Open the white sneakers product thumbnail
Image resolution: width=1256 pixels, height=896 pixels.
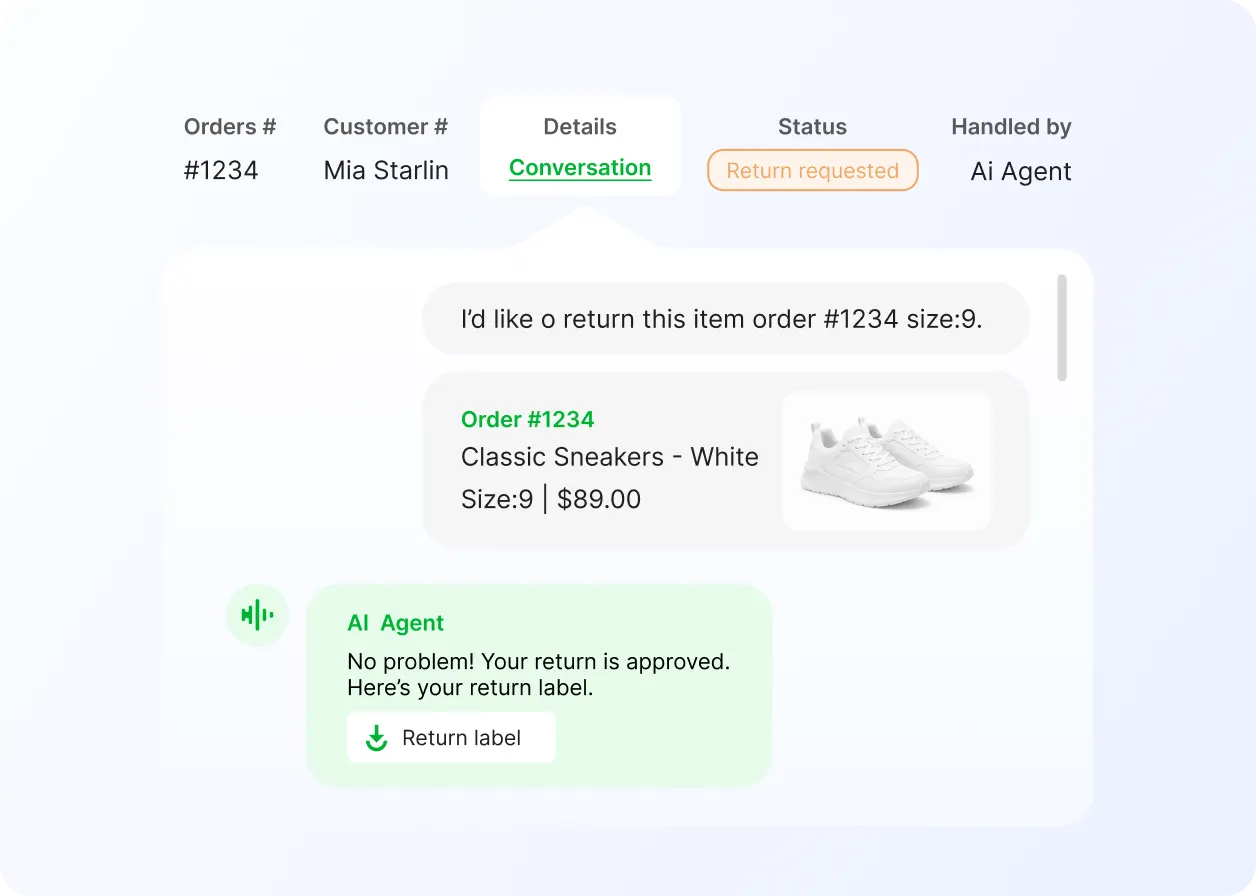(x=886, y=461)
